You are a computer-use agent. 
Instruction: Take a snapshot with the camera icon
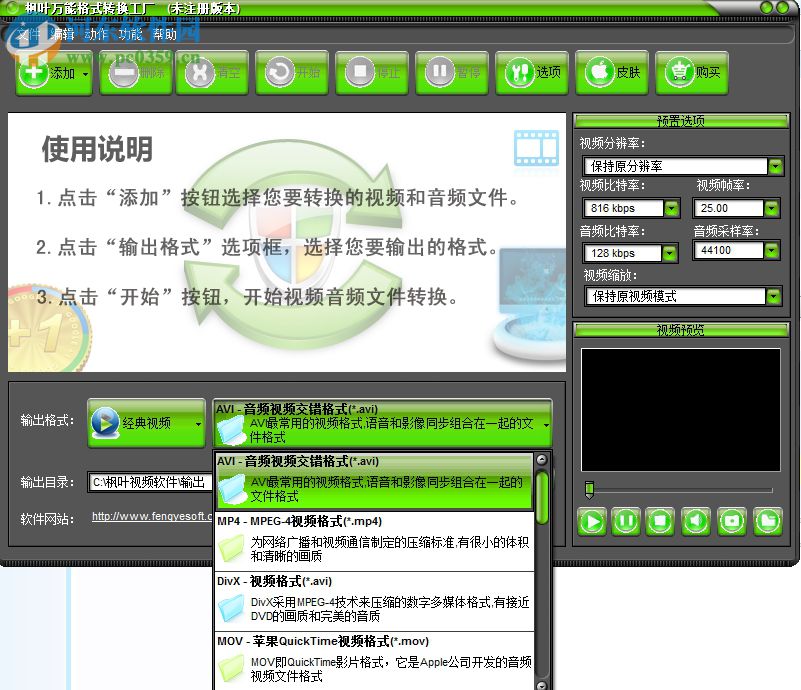[732, 522]
